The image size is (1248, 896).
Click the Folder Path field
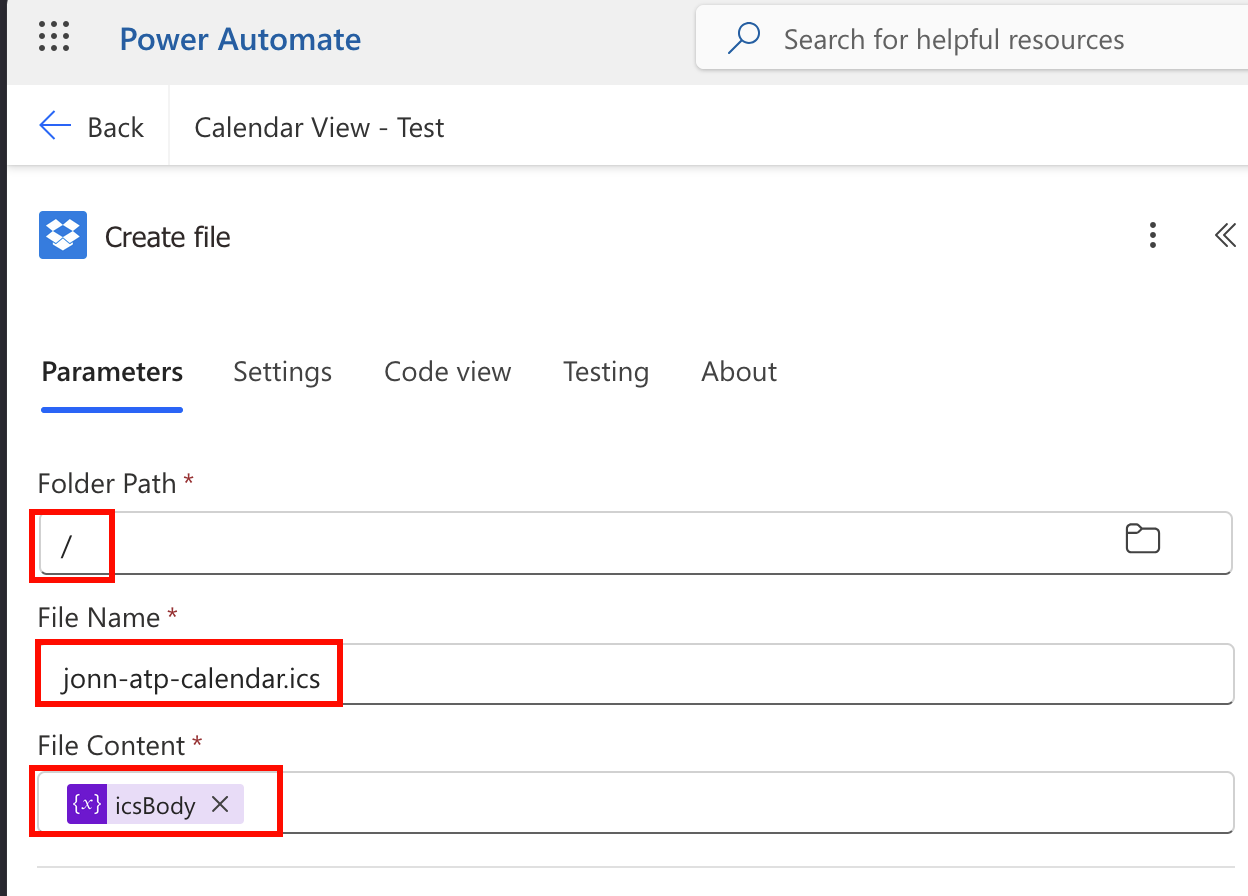point(635,542)
